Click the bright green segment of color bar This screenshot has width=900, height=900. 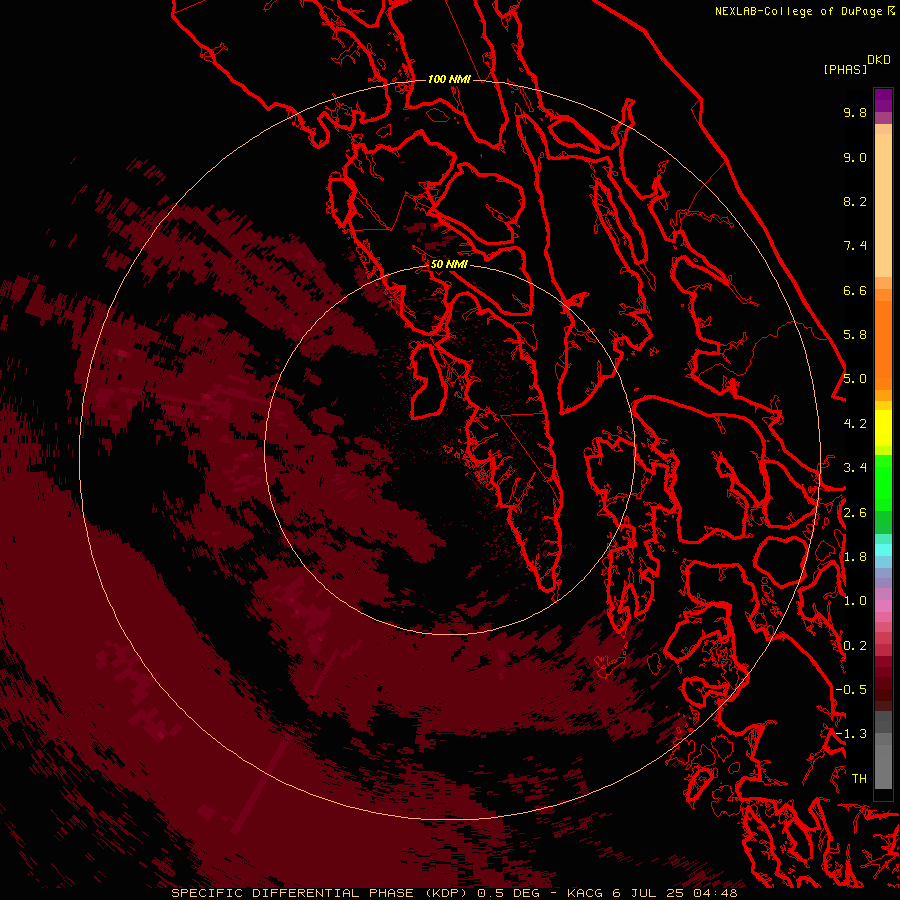pos(883,482)
